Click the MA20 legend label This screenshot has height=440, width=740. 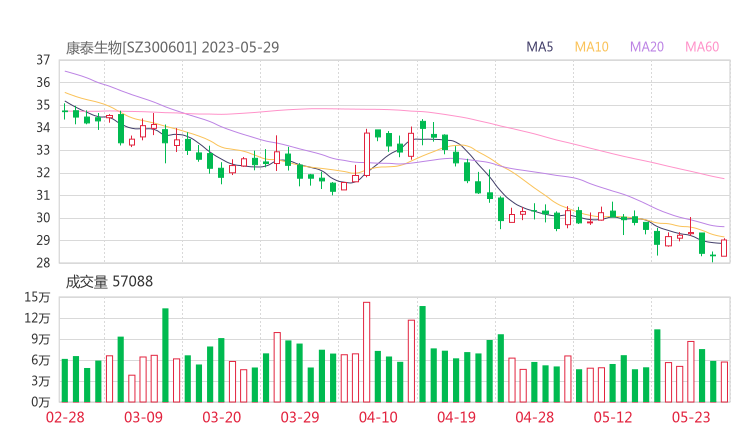(x=647, y=47)
